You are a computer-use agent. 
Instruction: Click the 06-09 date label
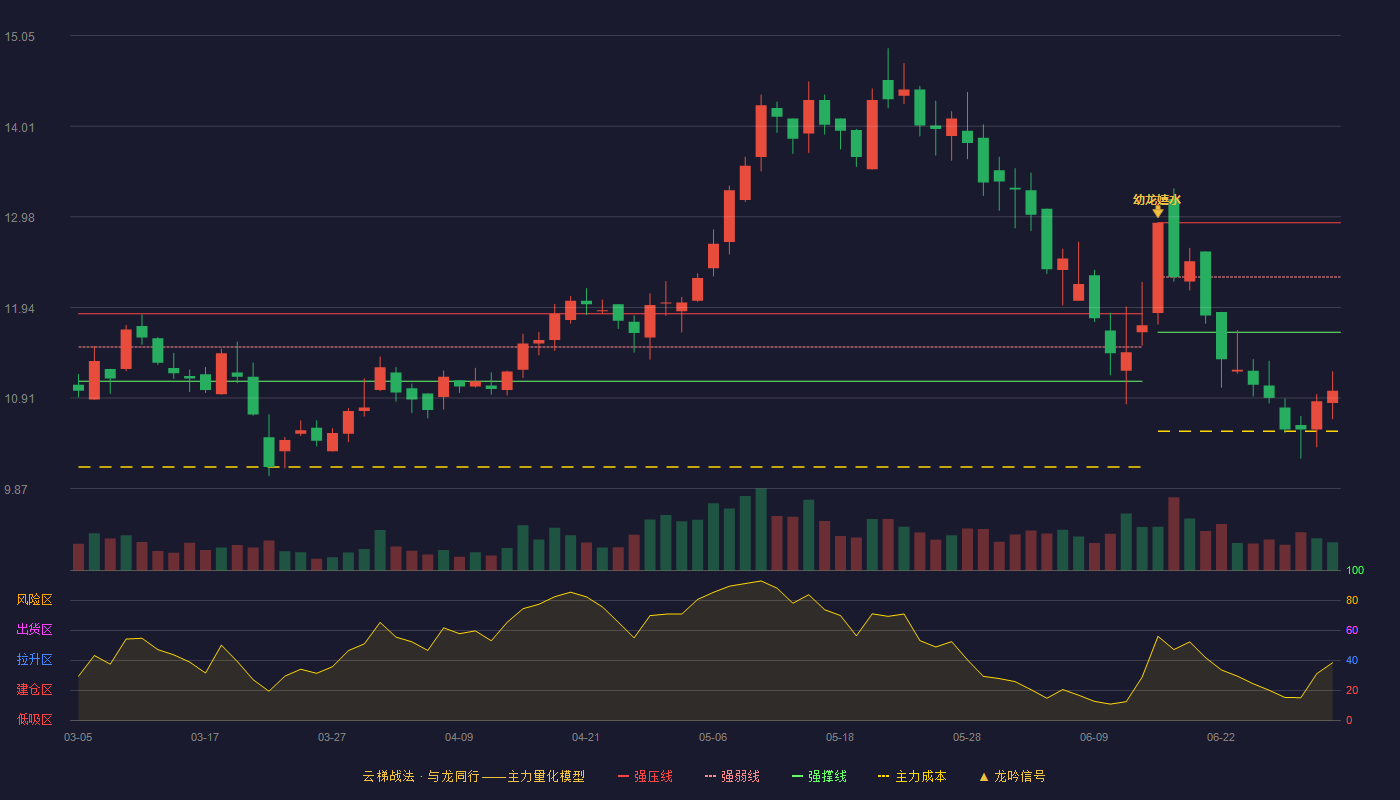pyautogui.click(x=1094, y=737)
